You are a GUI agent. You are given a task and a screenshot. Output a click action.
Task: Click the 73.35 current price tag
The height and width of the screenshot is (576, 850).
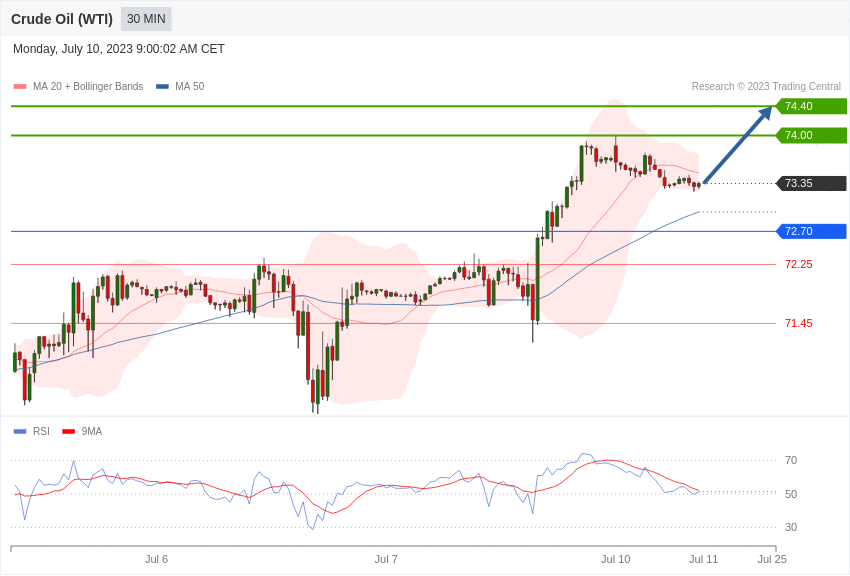coord(812,183)
